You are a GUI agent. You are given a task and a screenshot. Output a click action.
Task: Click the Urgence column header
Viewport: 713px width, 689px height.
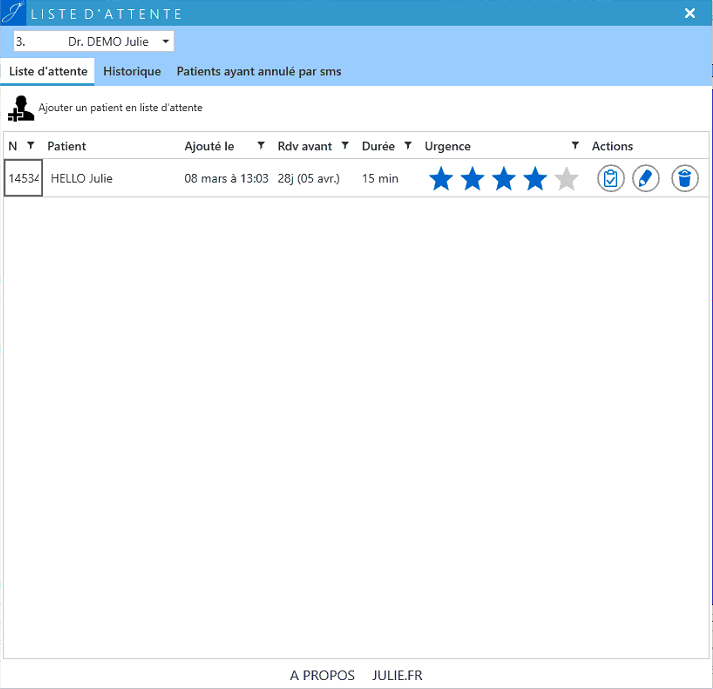447,146
